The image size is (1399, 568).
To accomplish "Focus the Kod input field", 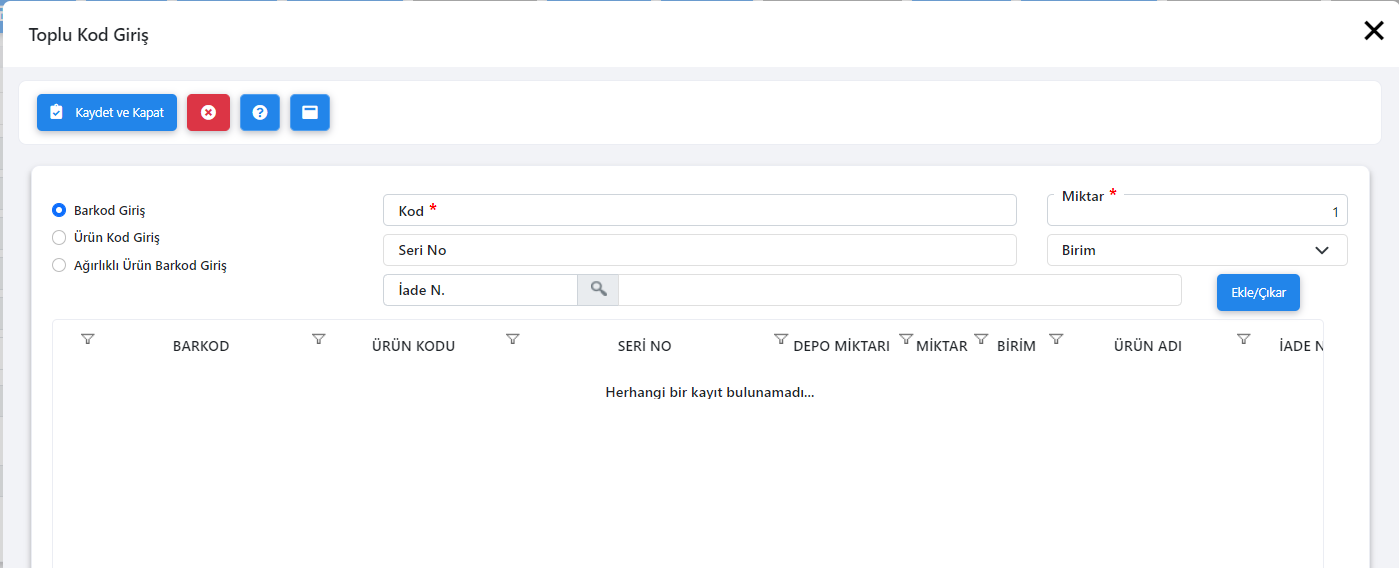I will click(700, 210).
